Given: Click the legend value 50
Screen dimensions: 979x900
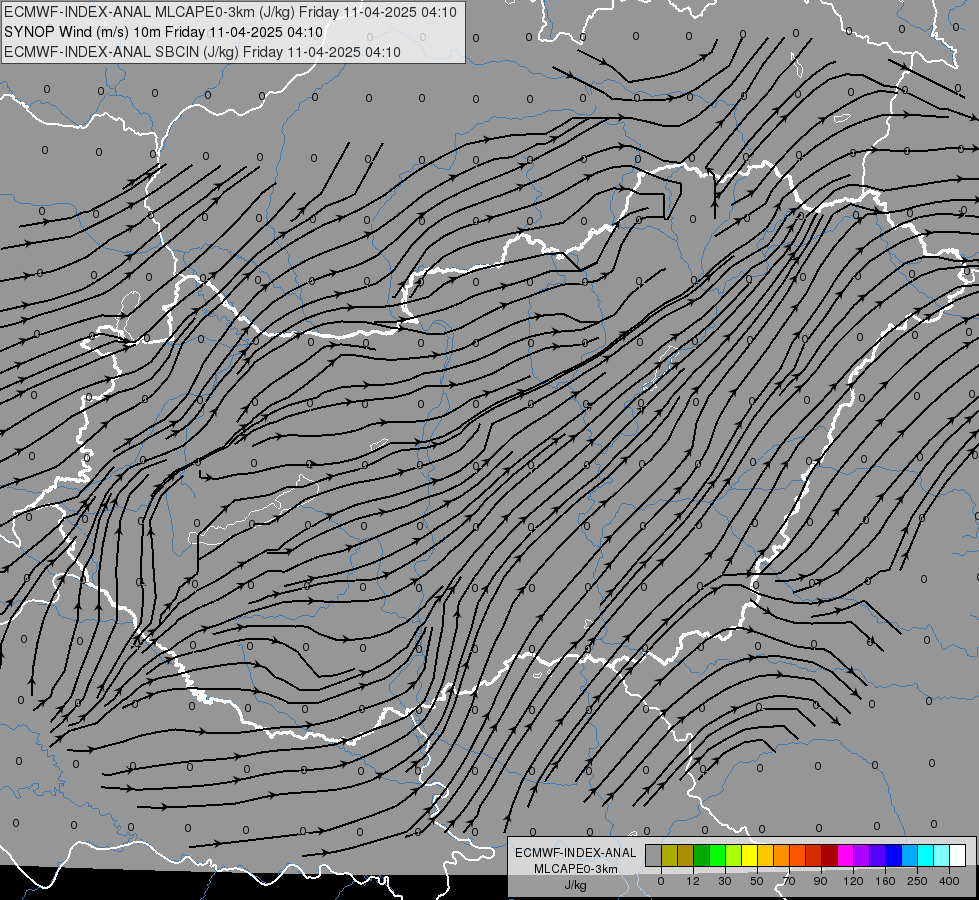Looking at the screenshot, I should pyautogui.click(x=757, y=881).
